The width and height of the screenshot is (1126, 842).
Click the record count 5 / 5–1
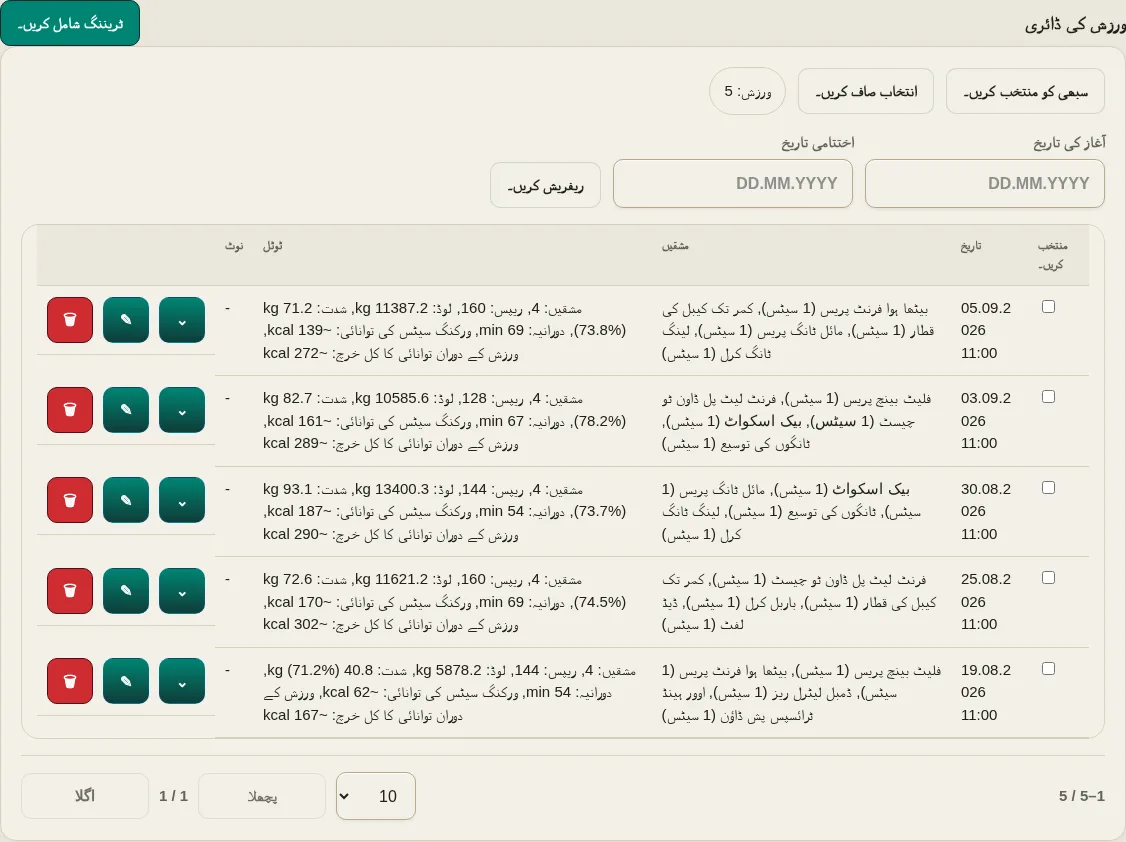pos(1081,796)
